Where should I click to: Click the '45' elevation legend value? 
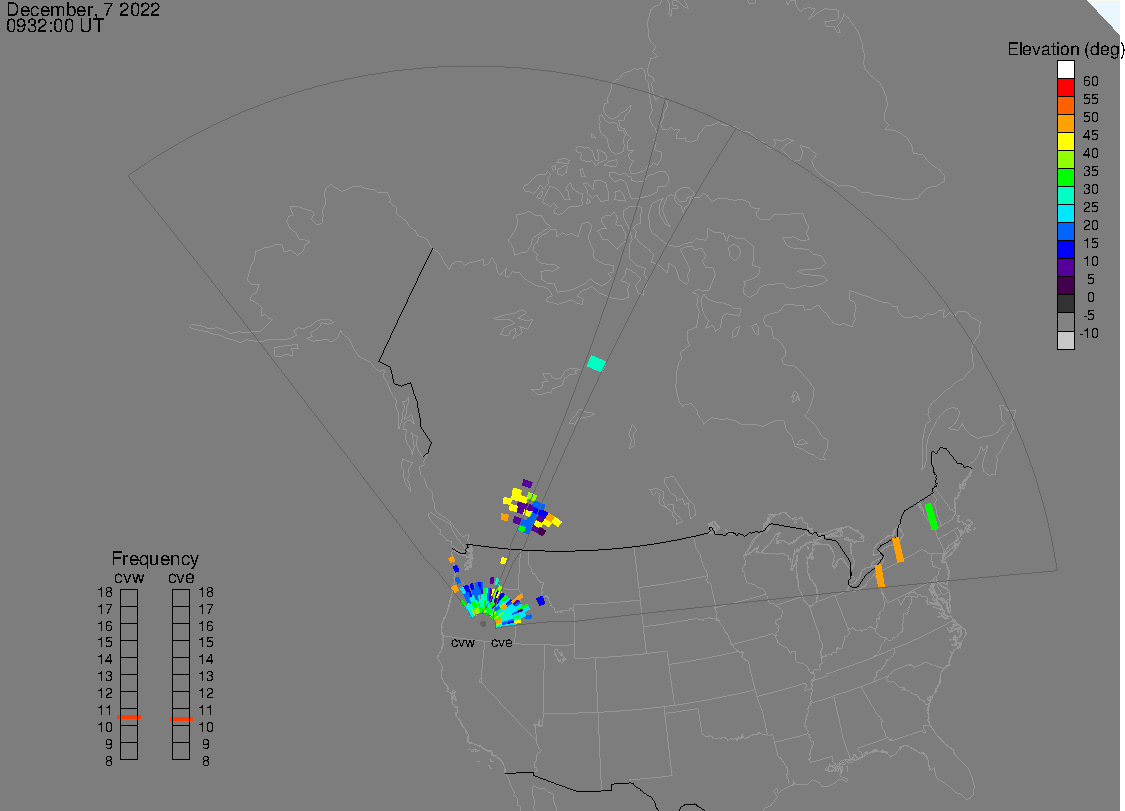coord(1091,136)
